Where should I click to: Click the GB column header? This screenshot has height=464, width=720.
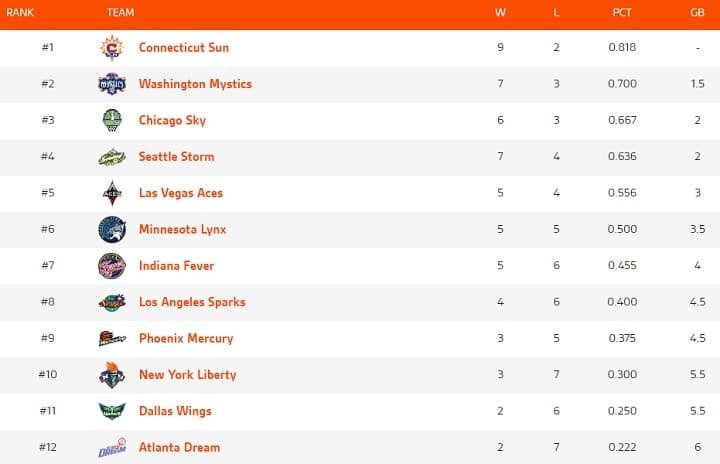coord(697,12)
